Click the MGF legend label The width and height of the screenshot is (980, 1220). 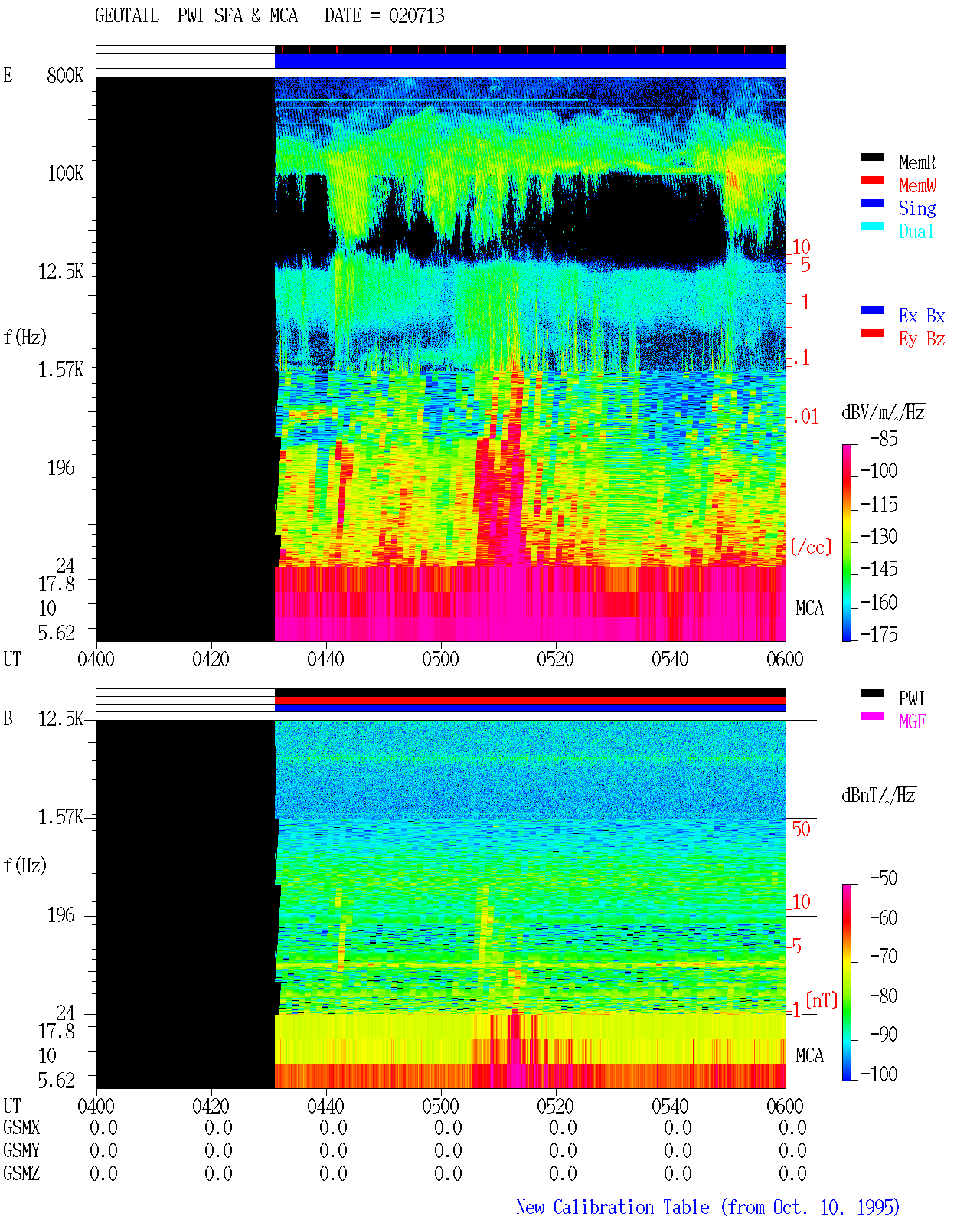912,721
